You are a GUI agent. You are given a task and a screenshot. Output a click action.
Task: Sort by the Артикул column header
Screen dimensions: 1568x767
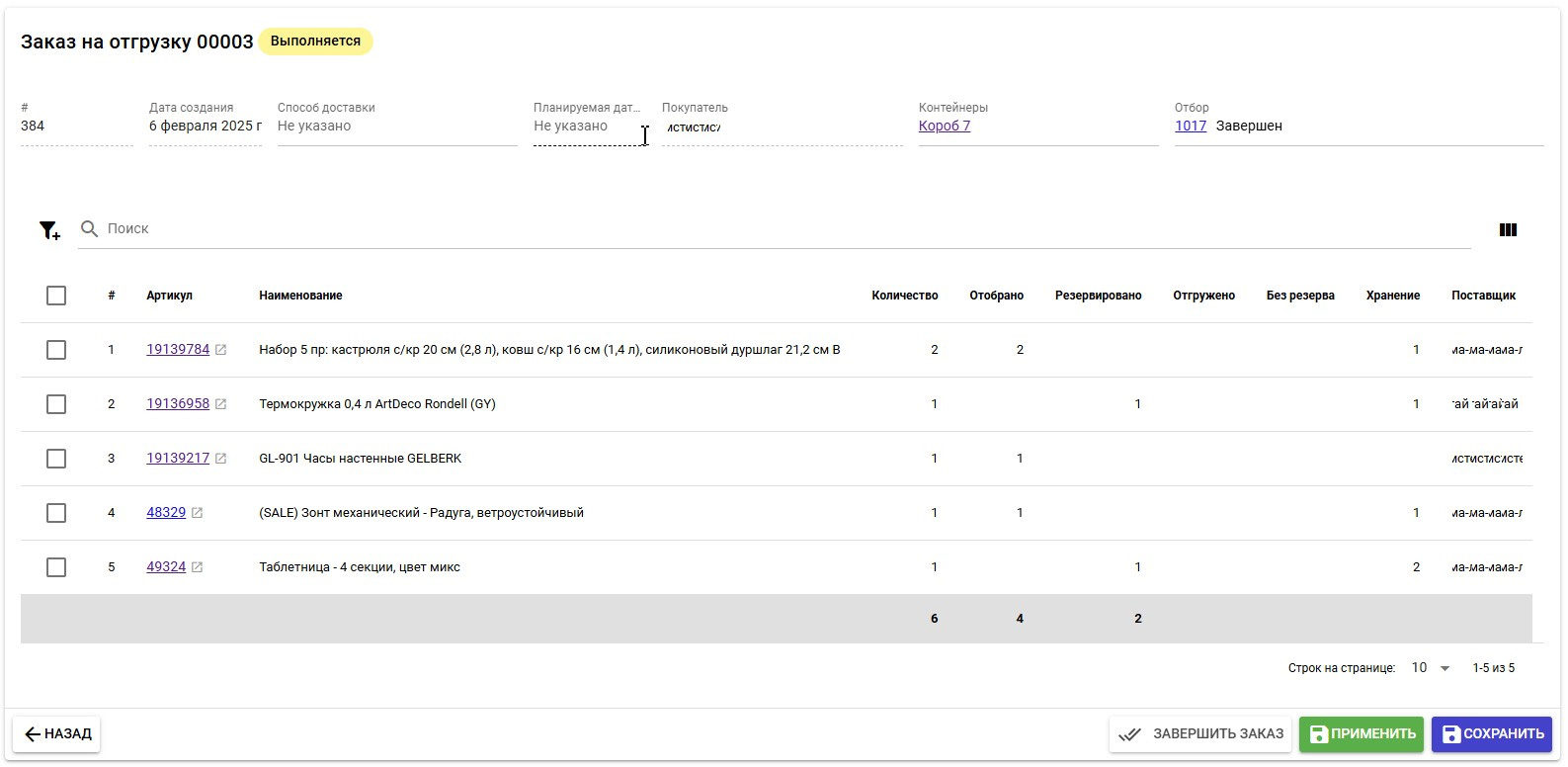point(169,296)
